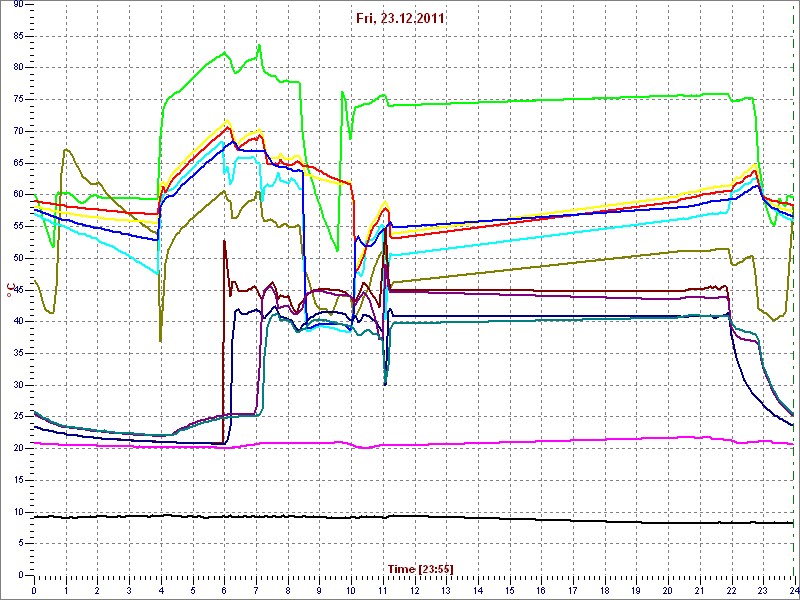Select the 70 value on the temperature axis
800x600 pixels.
tap(18, 131)
